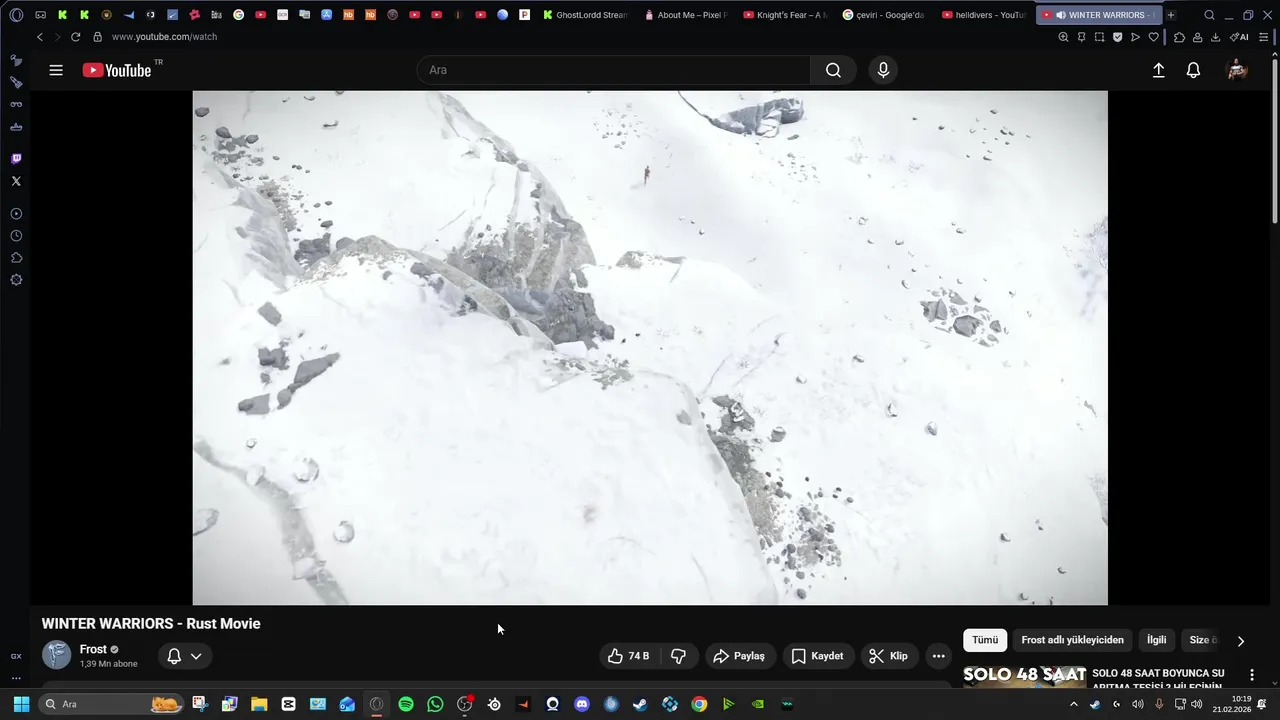Start voice search with the microphone icon
1280x720 pixels.
(883, 70)
